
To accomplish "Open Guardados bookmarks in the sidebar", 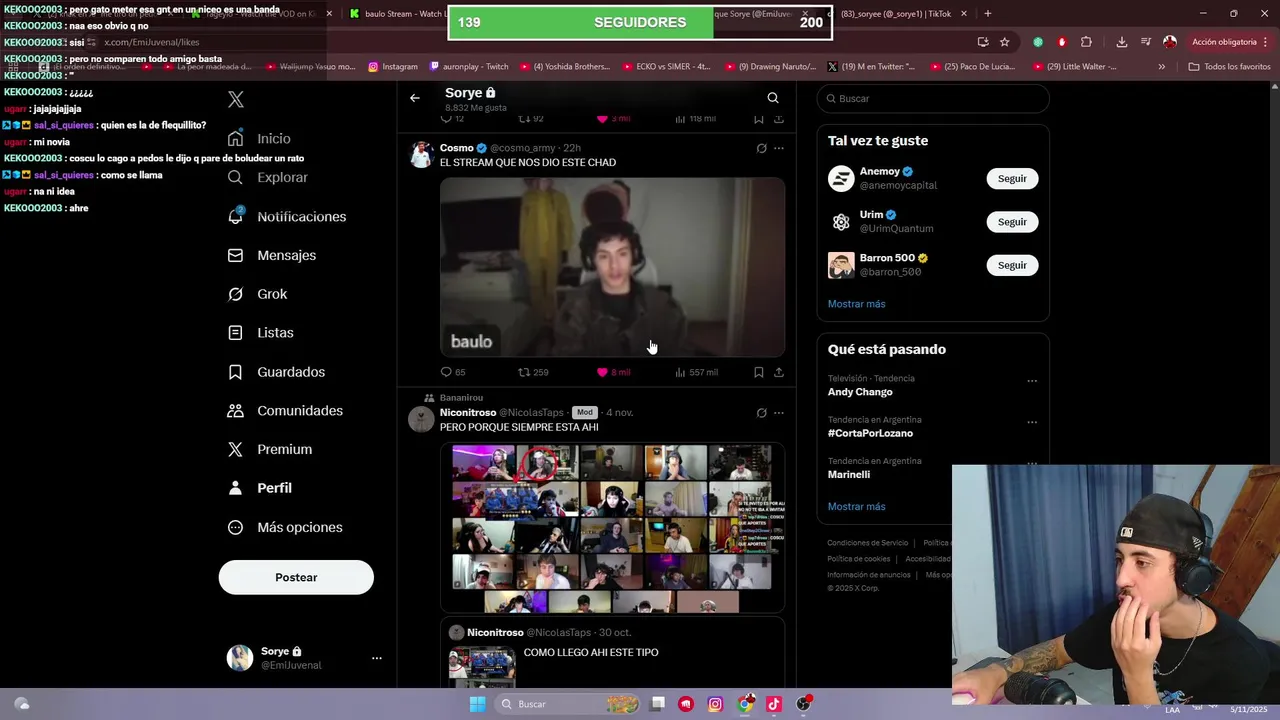I will click(x=276, y=371).
